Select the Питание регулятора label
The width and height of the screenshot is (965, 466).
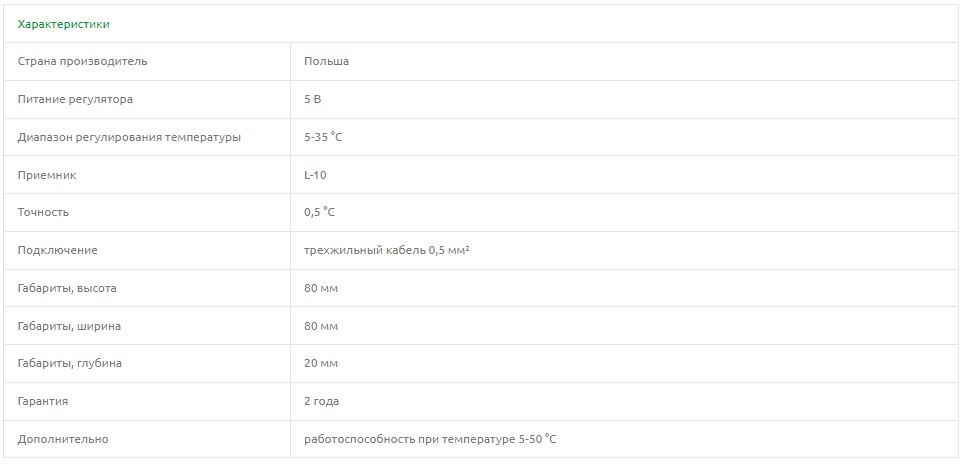(75, 100)
